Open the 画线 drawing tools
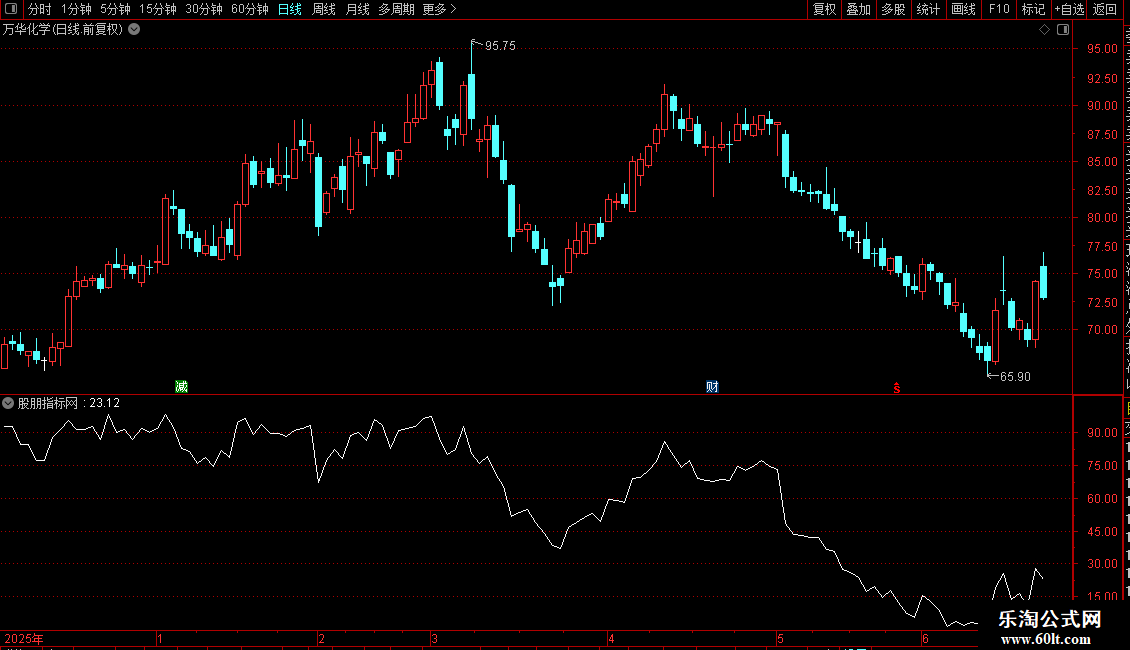This screenshot has width=1130, height=650. tap(963, 9)
